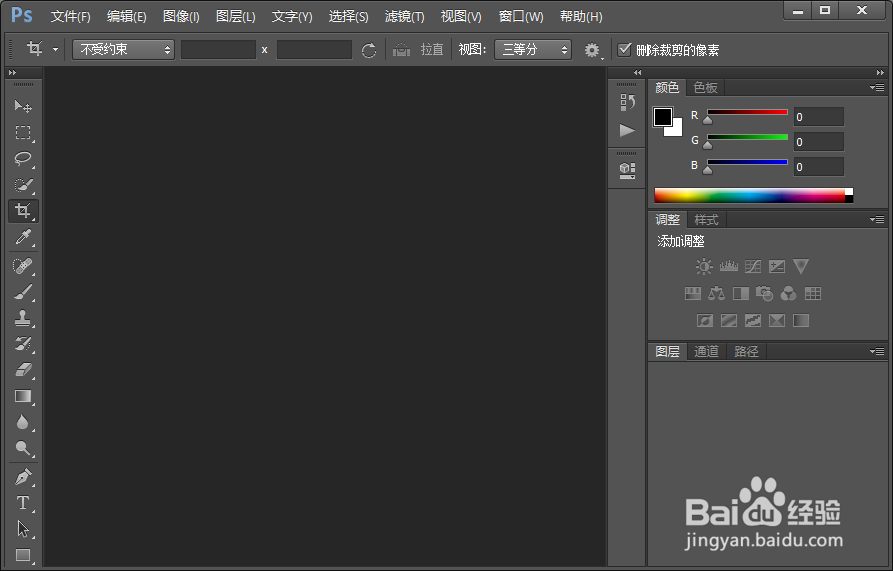Collapse right panels double-arrow

(880, 72)
